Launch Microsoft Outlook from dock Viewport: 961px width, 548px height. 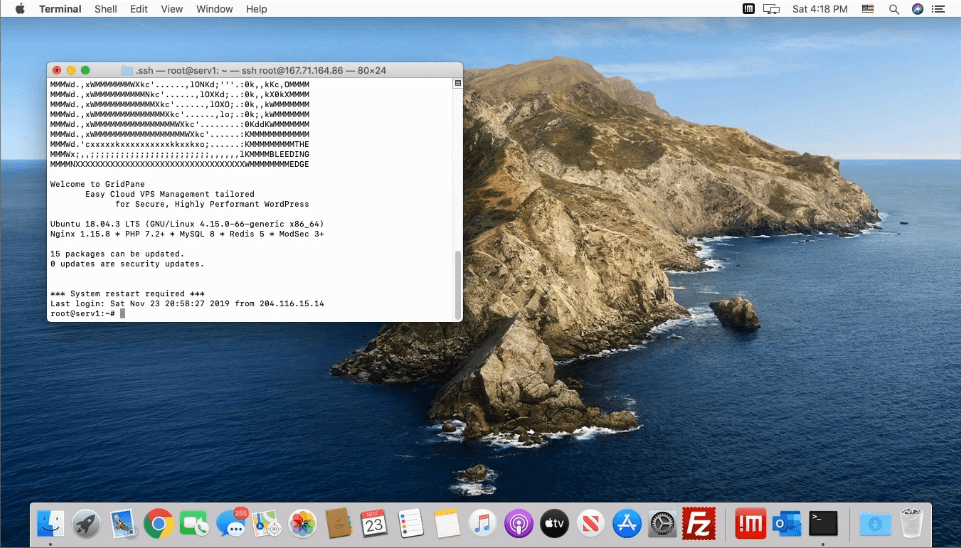[x=786, y=524]
